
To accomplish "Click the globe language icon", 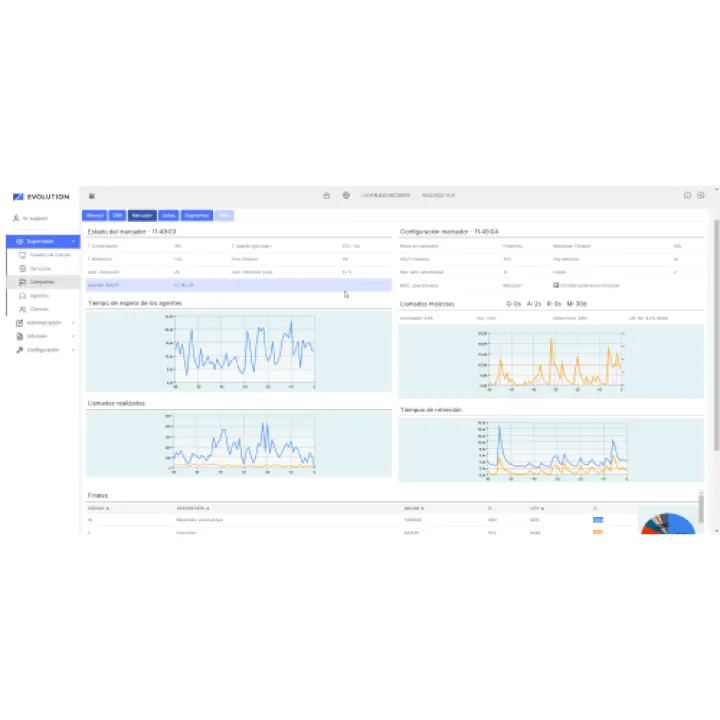I will pos(345,196).
